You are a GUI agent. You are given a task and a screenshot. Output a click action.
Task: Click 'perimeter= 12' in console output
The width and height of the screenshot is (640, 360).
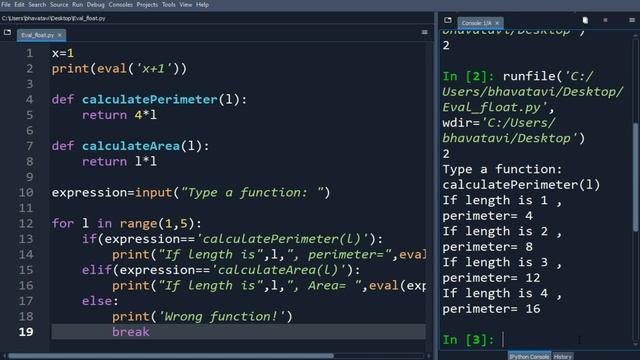(x=491, y=278)
